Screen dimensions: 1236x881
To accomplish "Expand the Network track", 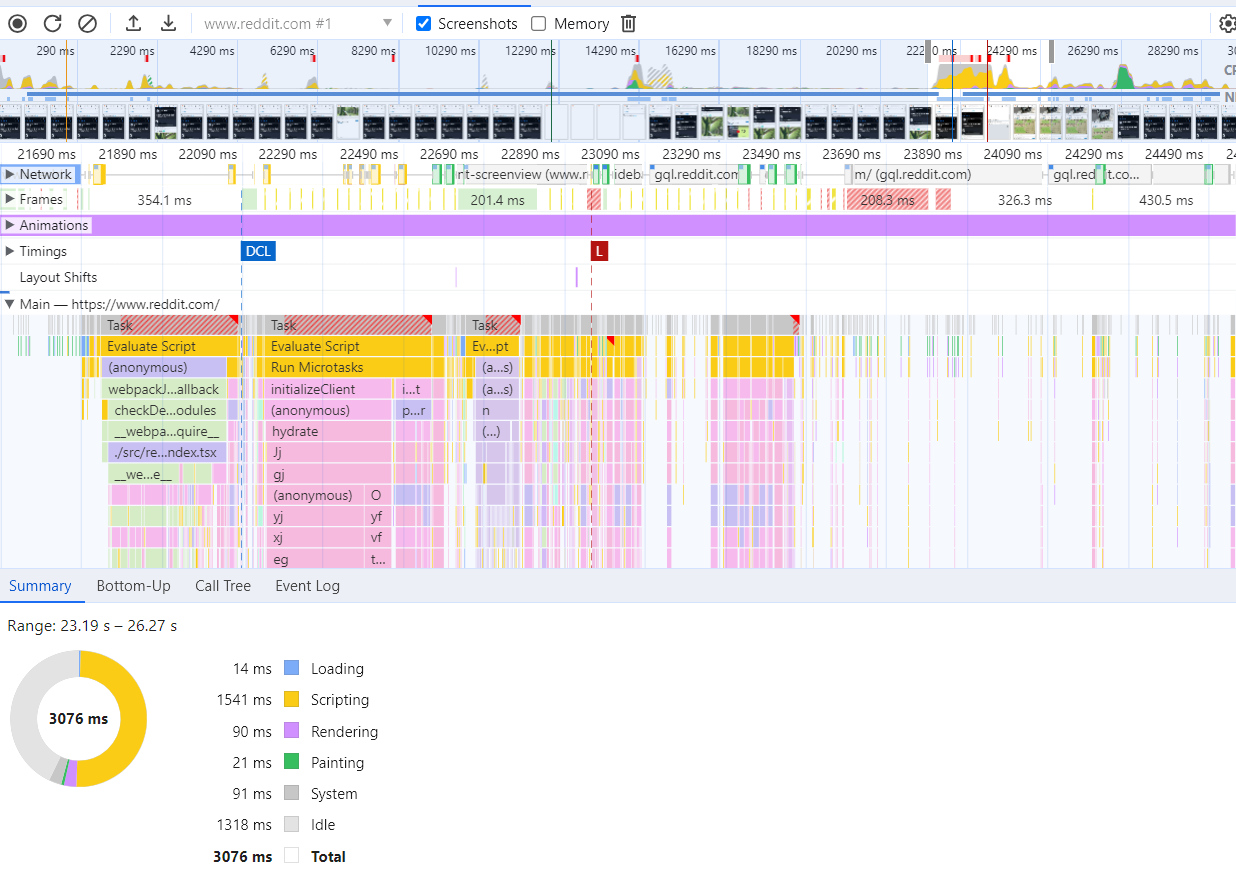I will tap(12, 173).
